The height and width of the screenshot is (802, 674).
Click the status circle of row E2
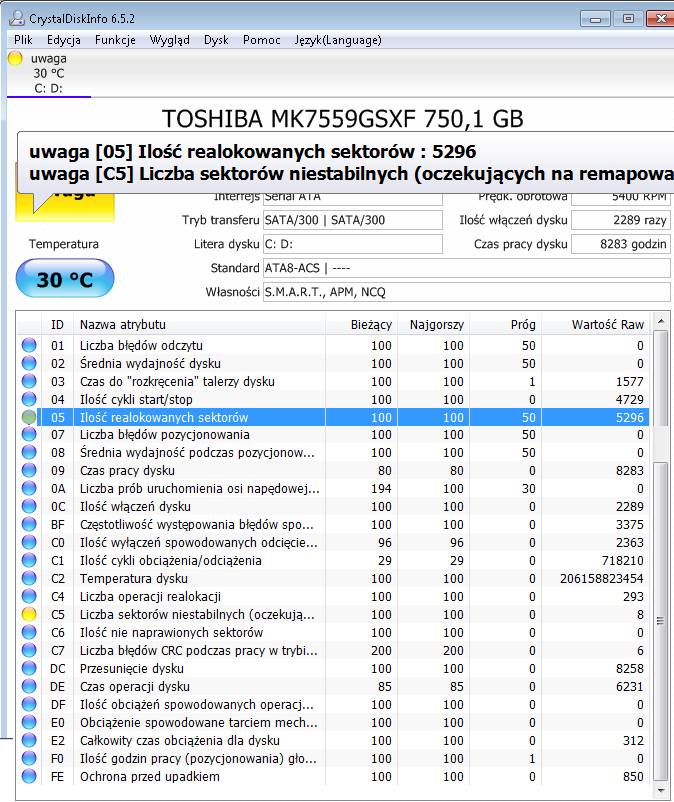coord(29,740)
